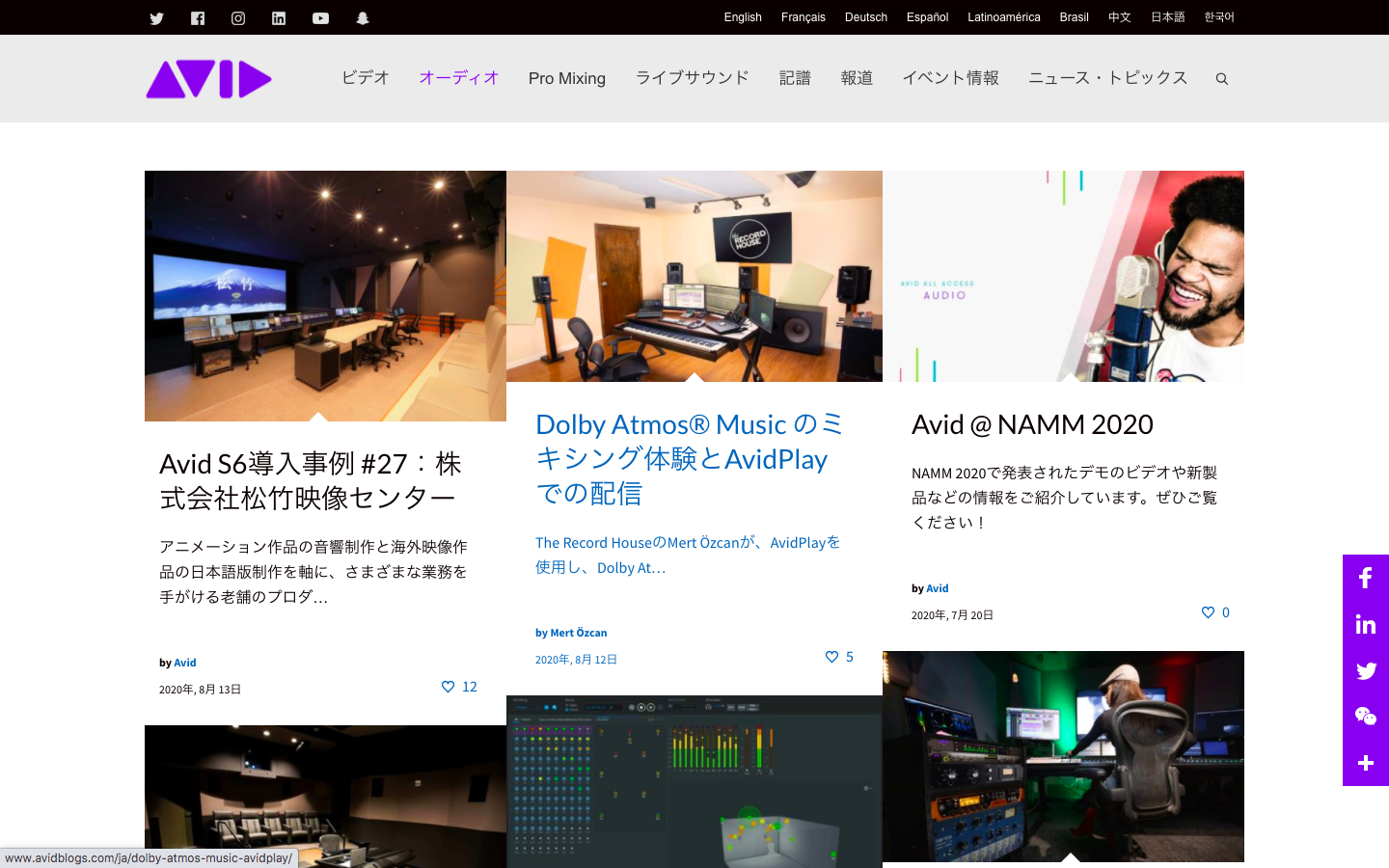Like the Dolby Atmos article with 5 hearts
This screenshot has width=1389, height=868.
tap(839, 657)
